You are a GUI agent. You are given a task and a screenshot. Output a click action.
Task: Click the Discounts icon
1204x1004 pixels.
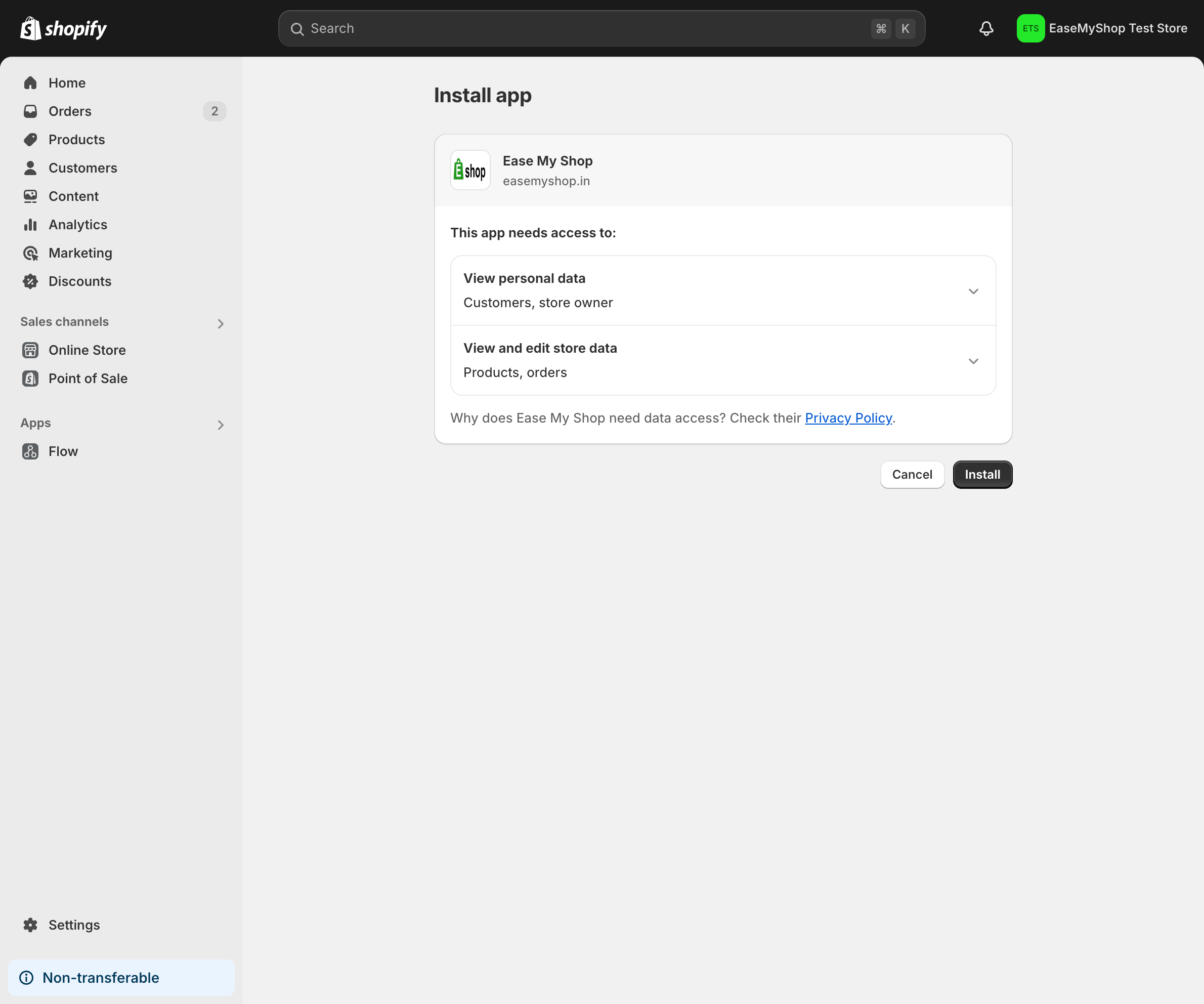tap(30, 281)
